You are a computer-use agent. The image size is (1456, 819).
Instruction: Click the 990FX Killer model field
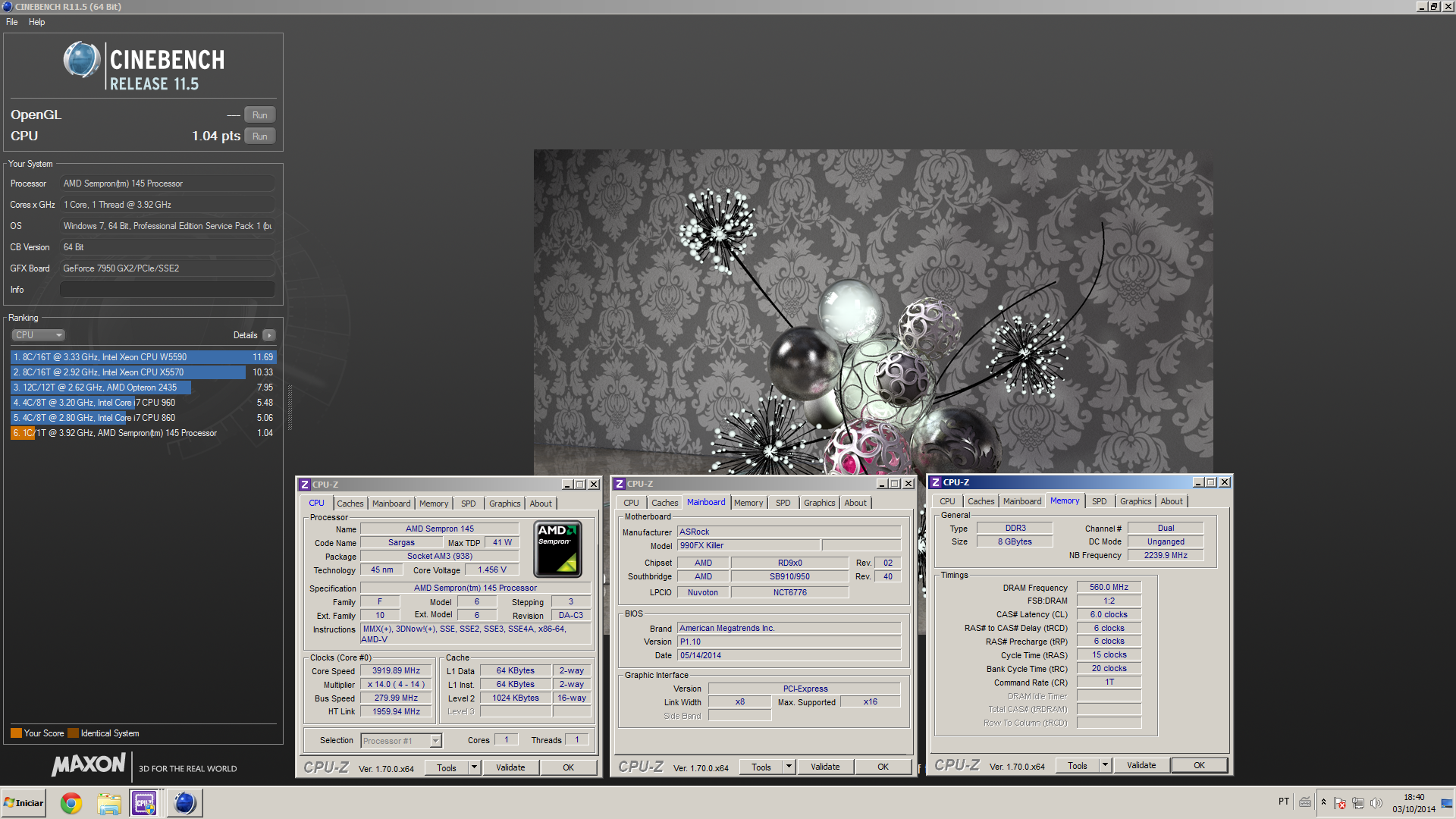[x=748, y=545]
